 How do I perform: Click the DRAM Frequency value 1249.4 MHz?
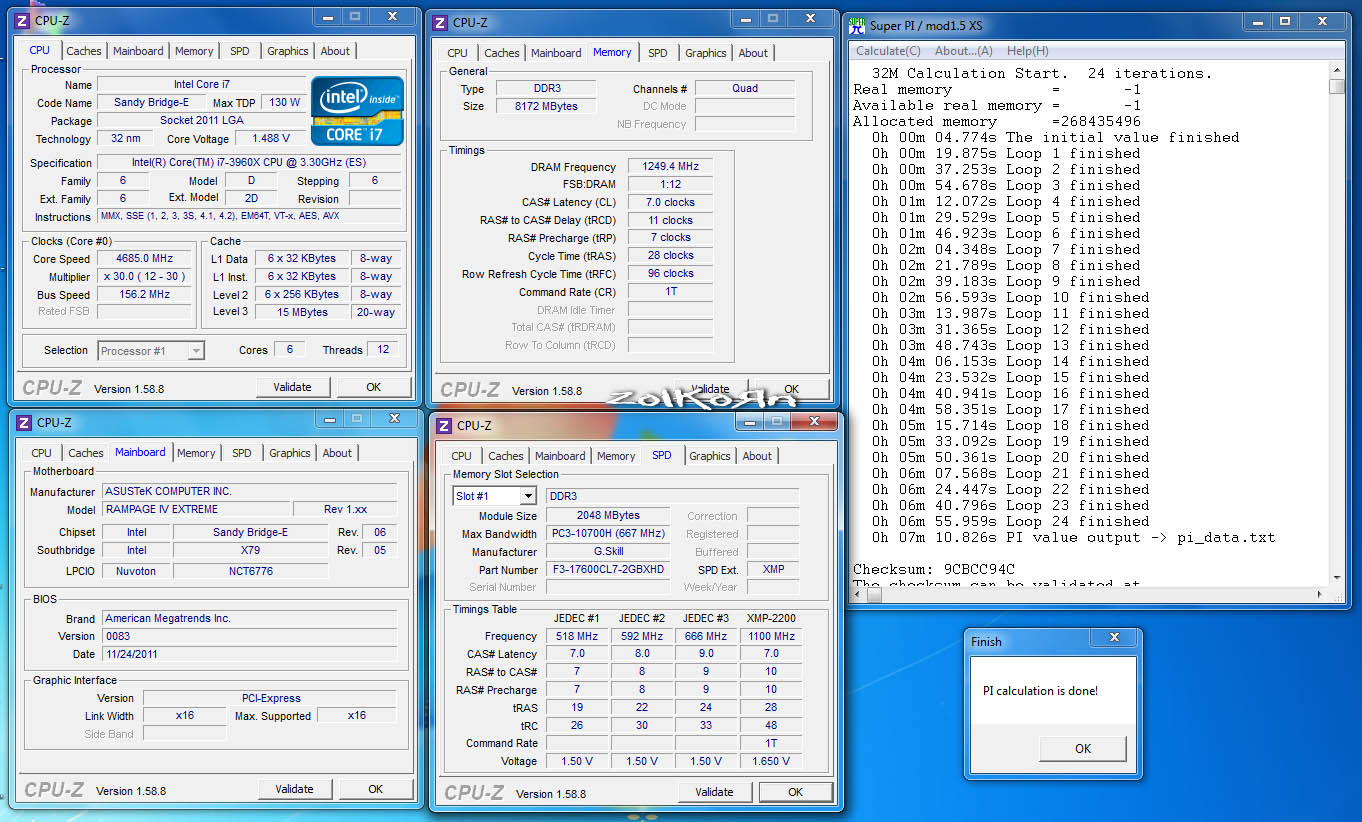click(670, 167)
